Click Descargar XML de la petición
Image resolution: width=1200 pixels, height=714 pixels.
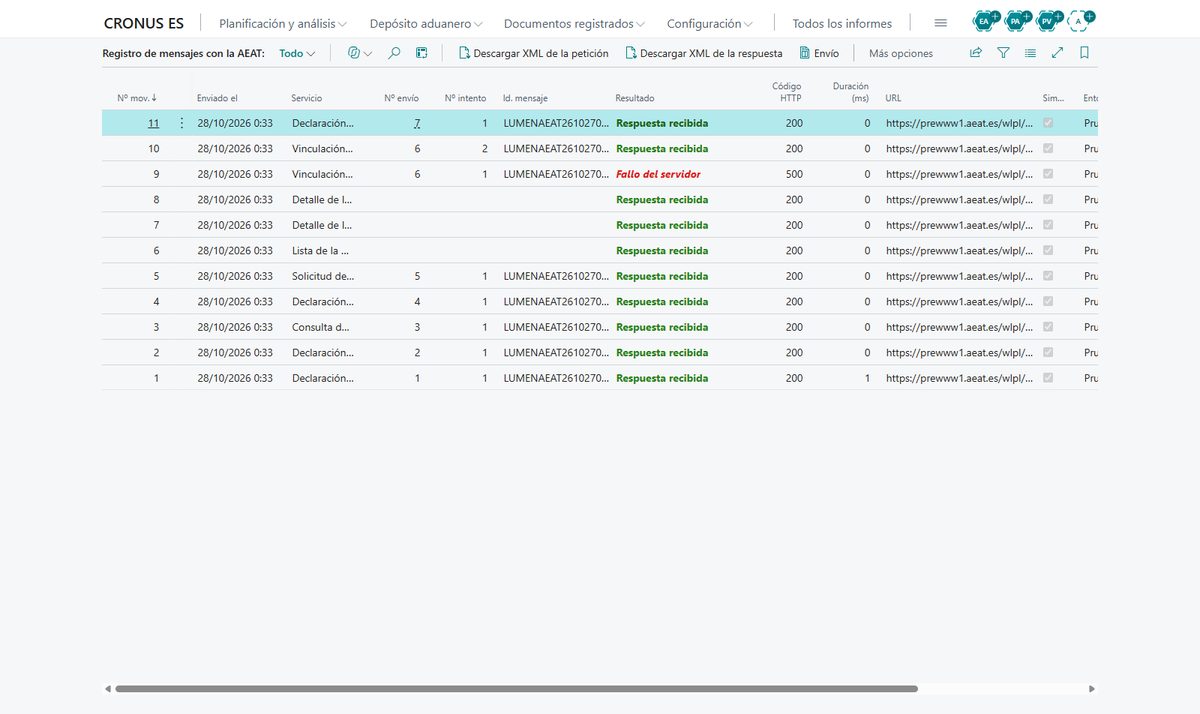point(533,53)
